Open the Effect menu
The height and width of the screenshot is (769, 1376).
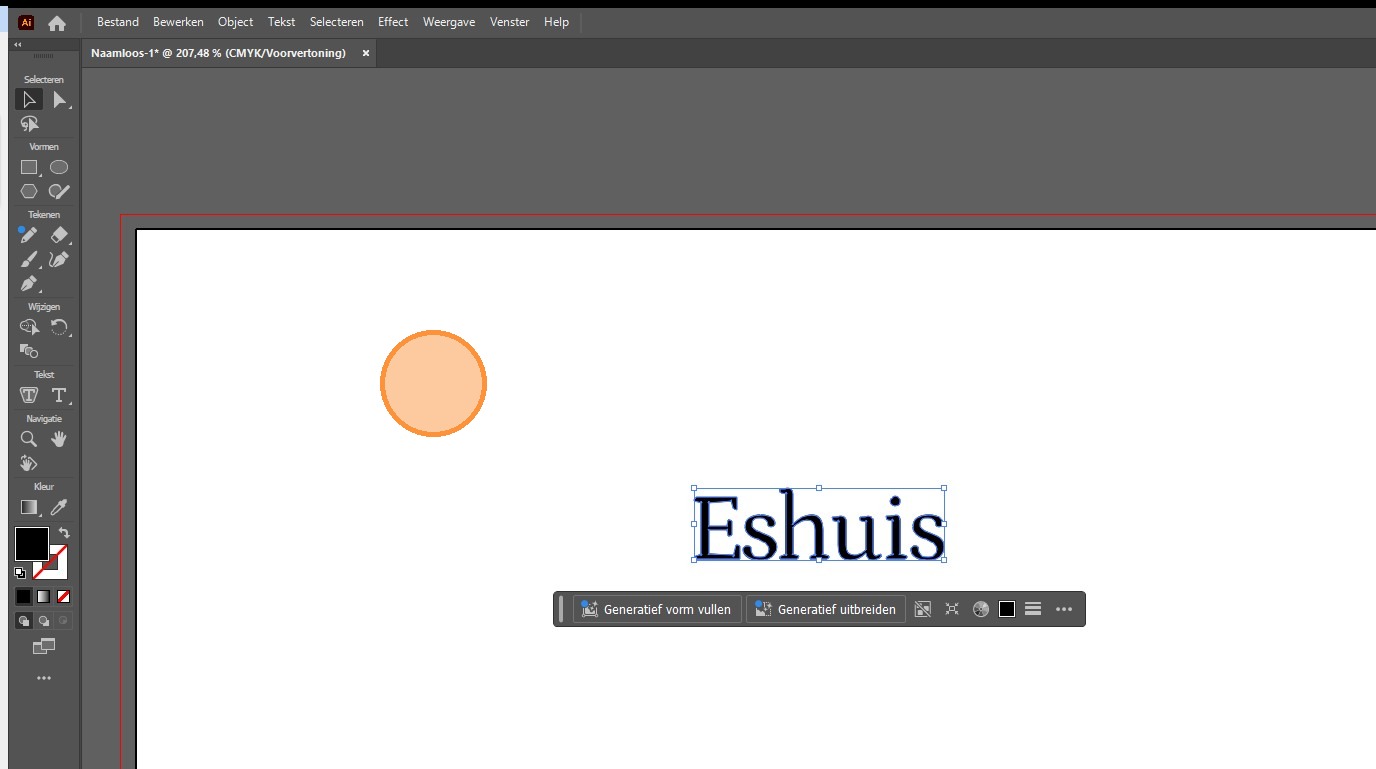tap(393, 22)
